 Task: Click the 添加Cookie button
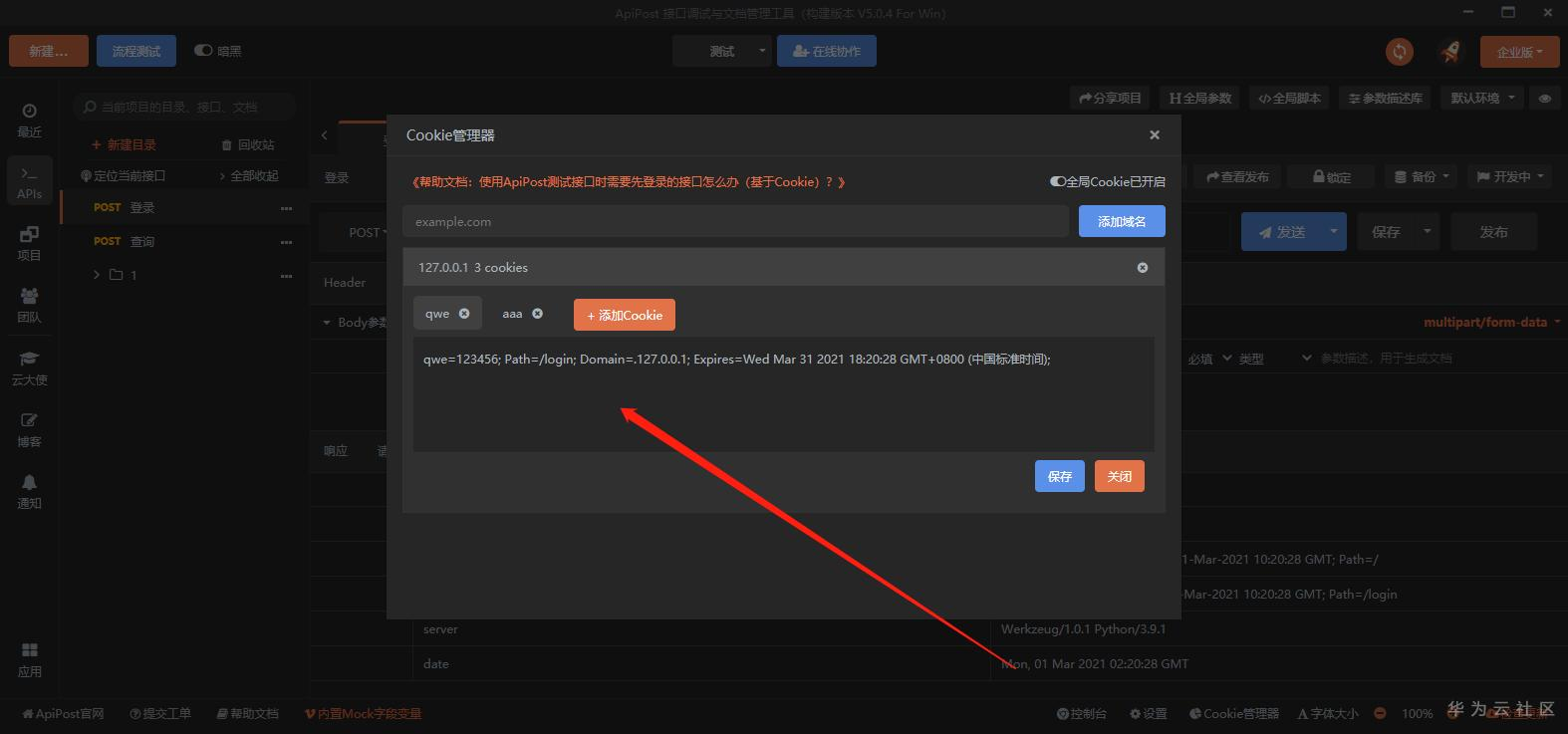point(625,315)
